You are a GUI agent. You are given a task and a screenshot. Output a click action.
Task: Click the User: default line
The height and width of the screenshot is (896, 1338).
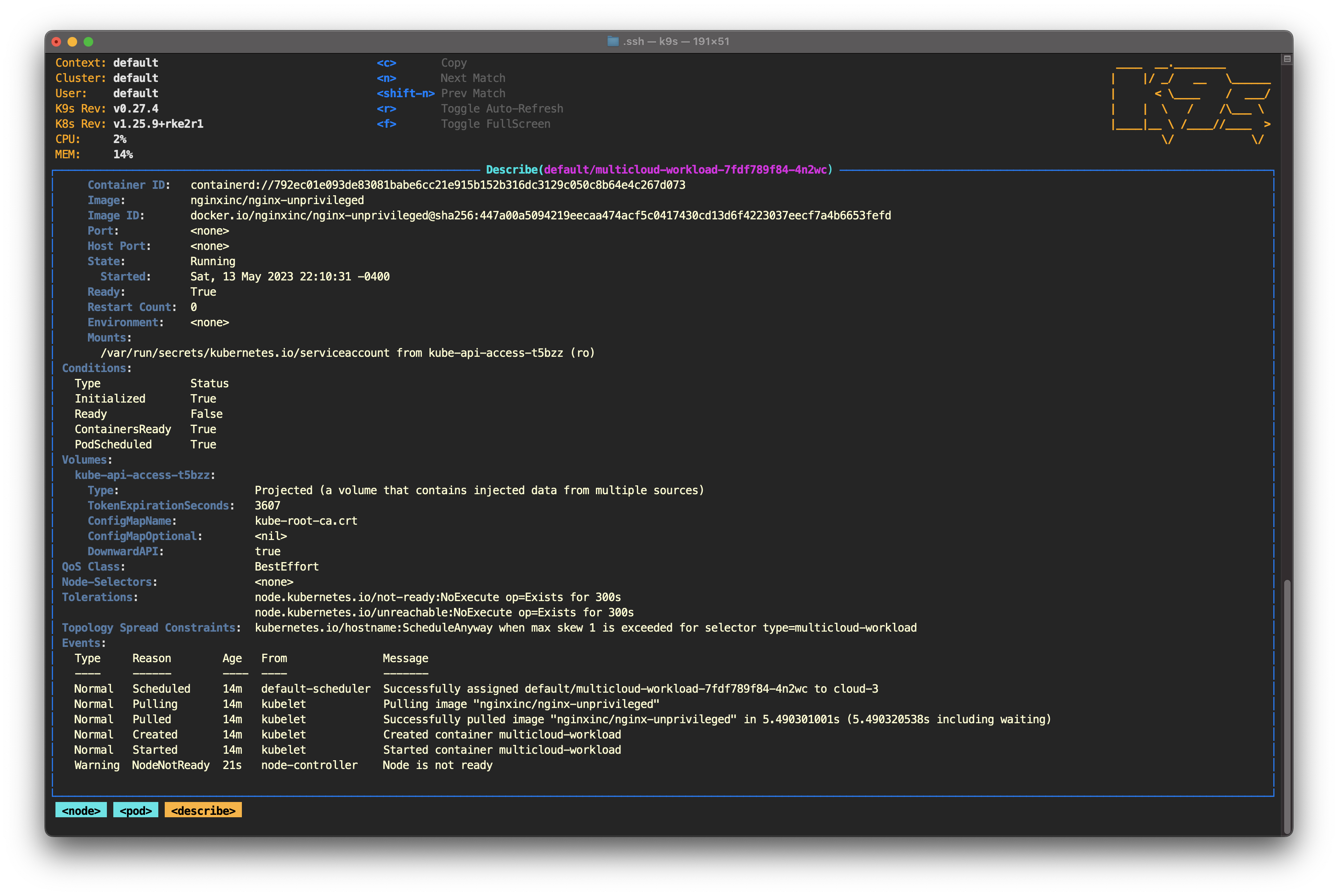pos(107,93)
